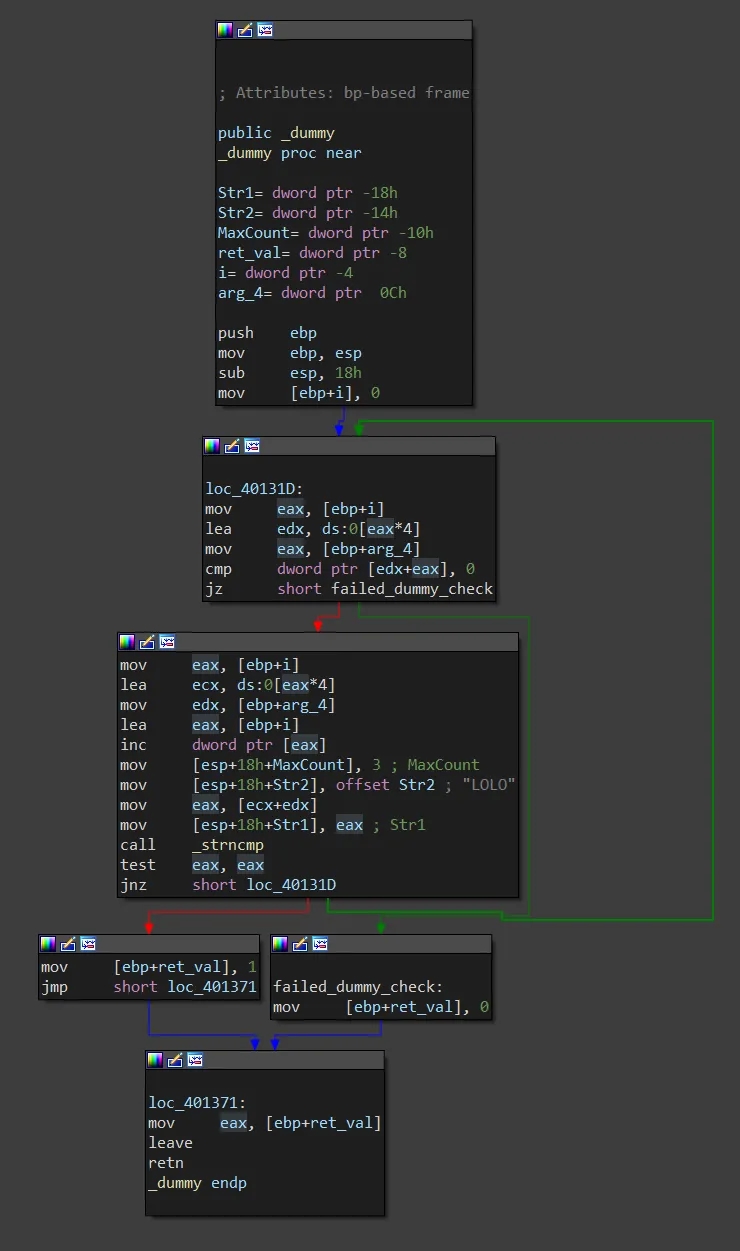Viewport: 740px width, 1251px height.
Task: Click the _strncmp call target
Action: (x=228, y=845)
